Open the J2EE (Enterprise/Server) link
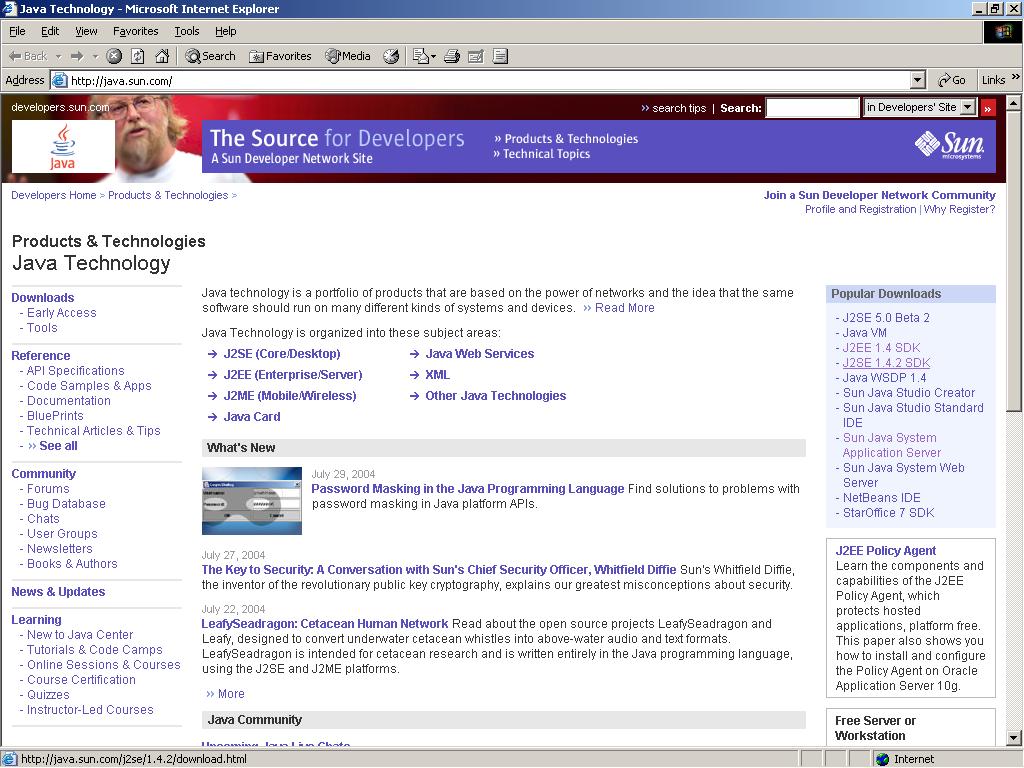Screen dimensions: 1024x768 click(x=293, y=374)
